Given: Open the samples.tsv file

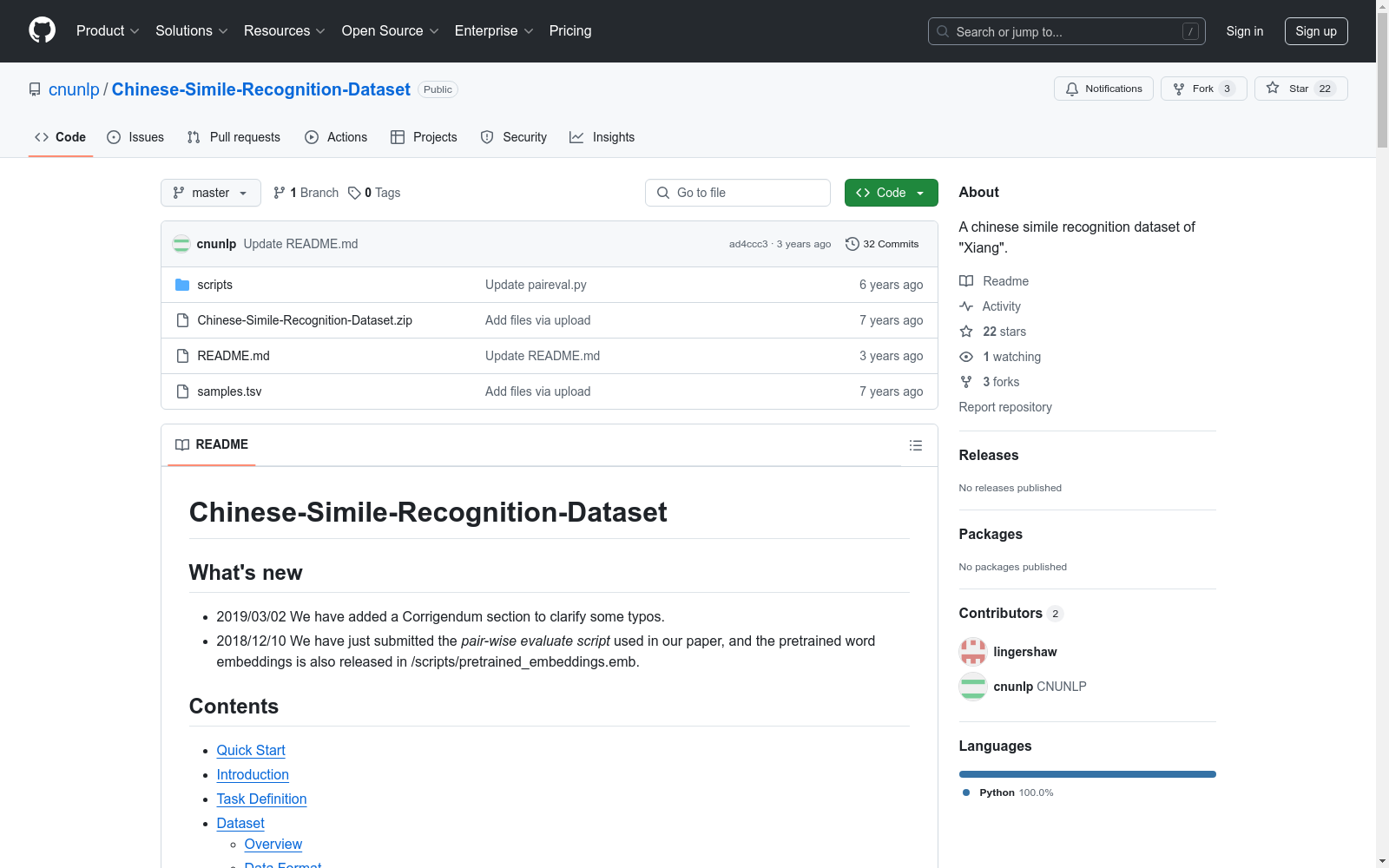Looking at the screenshot, I should tap(229, 391).
